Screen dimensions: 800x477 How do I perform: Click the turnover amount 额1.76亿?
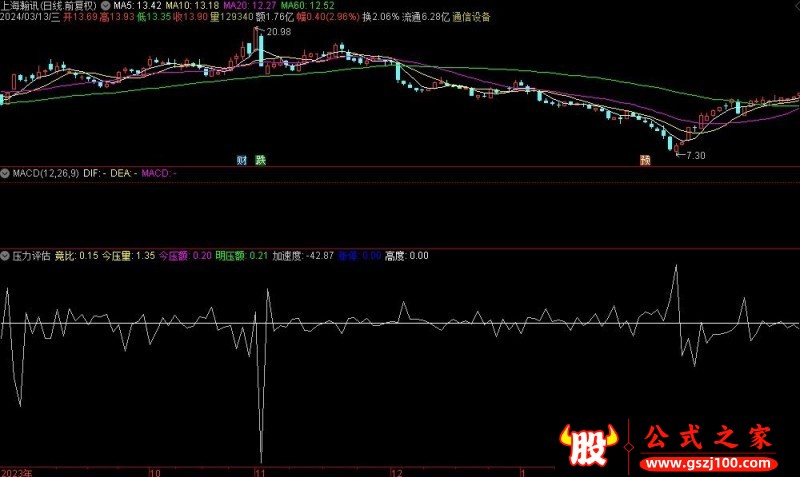coord(275,17)
